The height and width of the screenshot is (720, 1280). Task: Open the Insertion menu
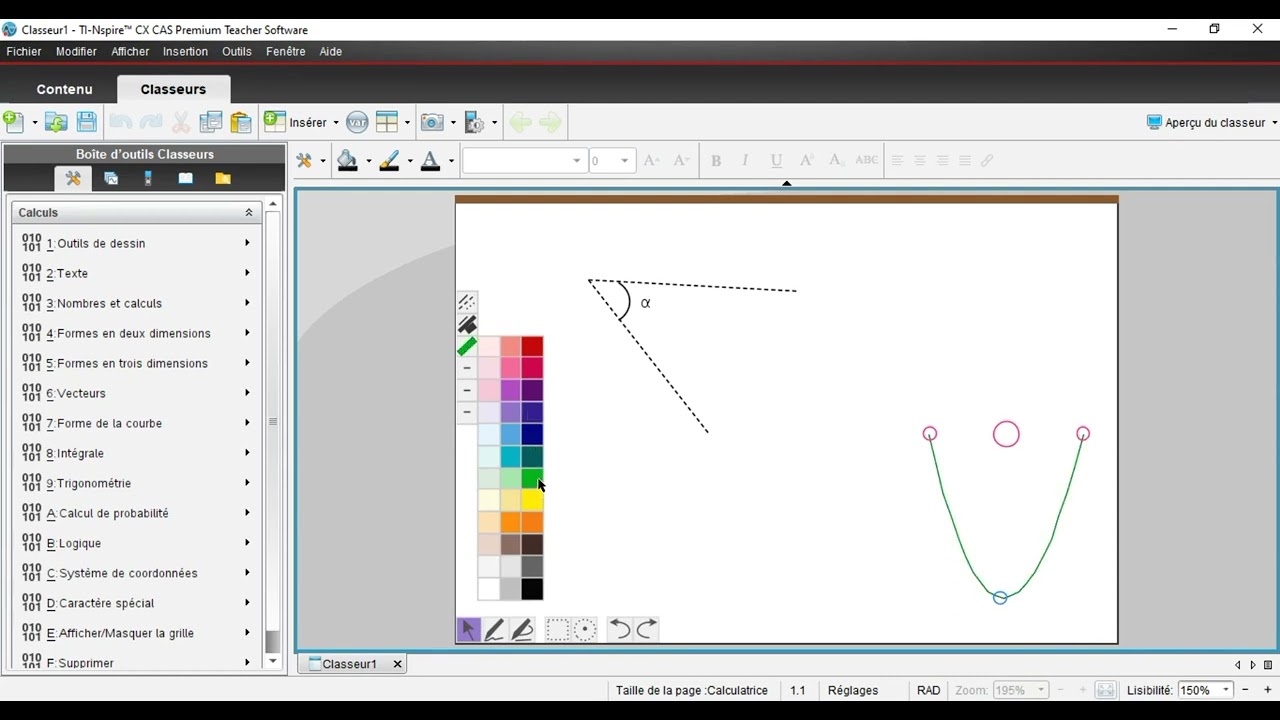click(x=185, y=51)
